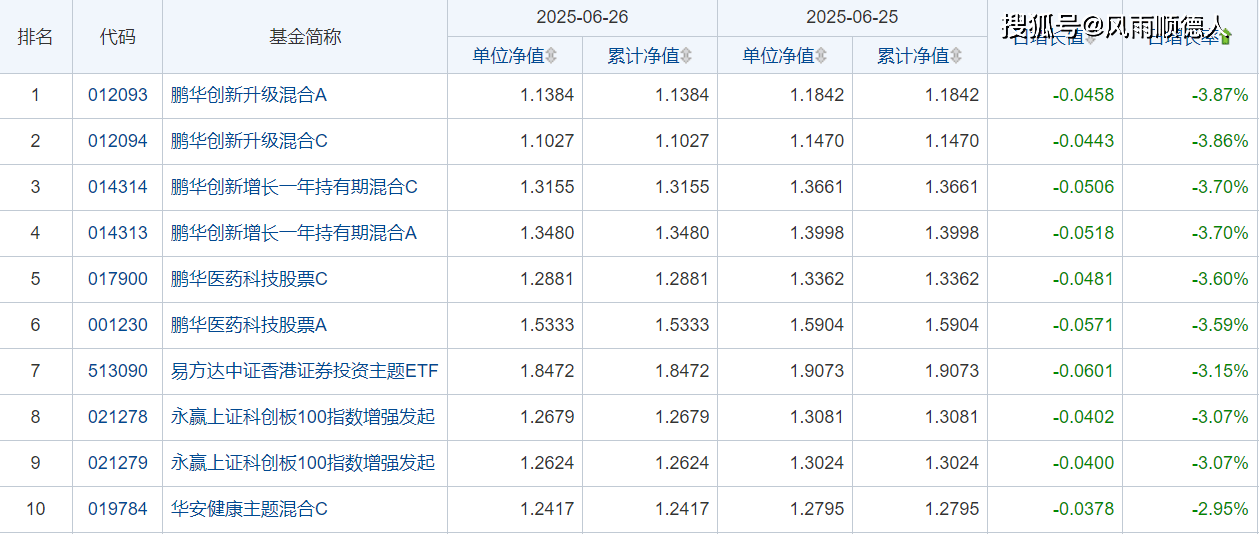This screenshot has height=534, width=1259.
Task: Select 06-26 单位净值 1.1384 for fund 012093
Action: pyautogui.click(x=547, y=96)
